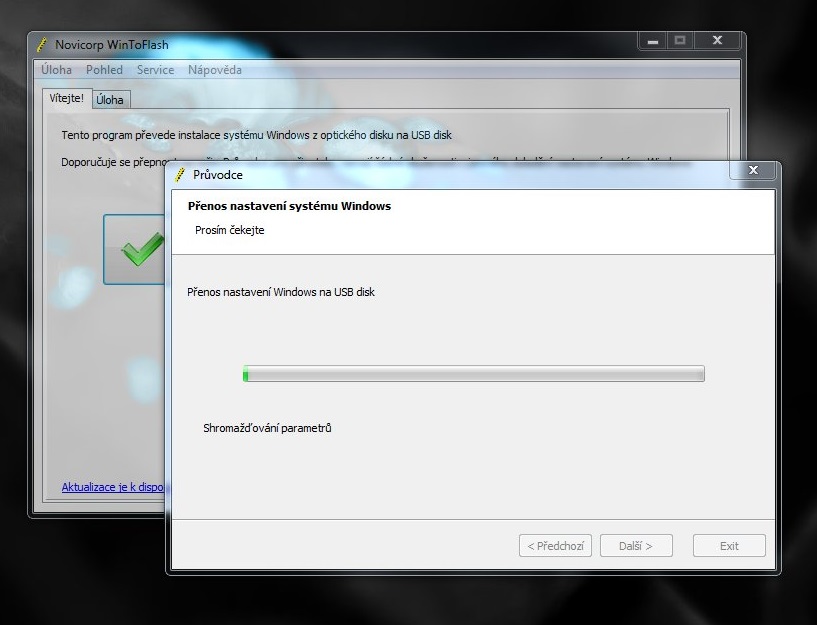Open the Service menu

coord(155,70)
